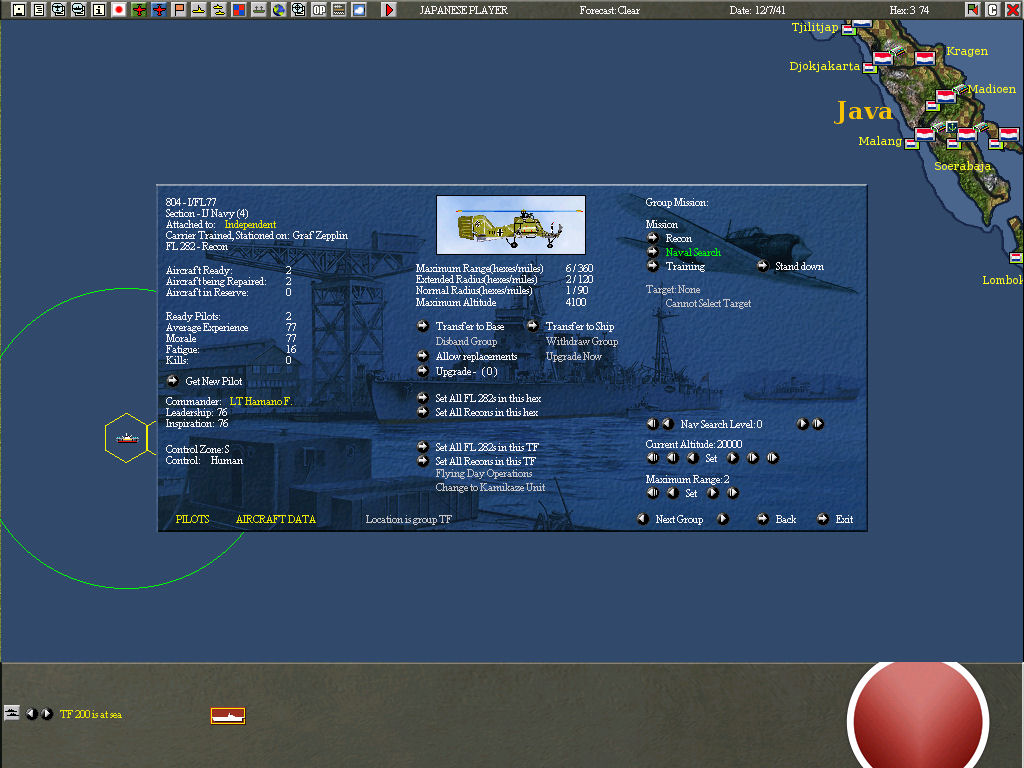This screenshot has width=1024, height=768.
Task: Click the green aircraft icon in the toolbar
Action: pos(140,10)
